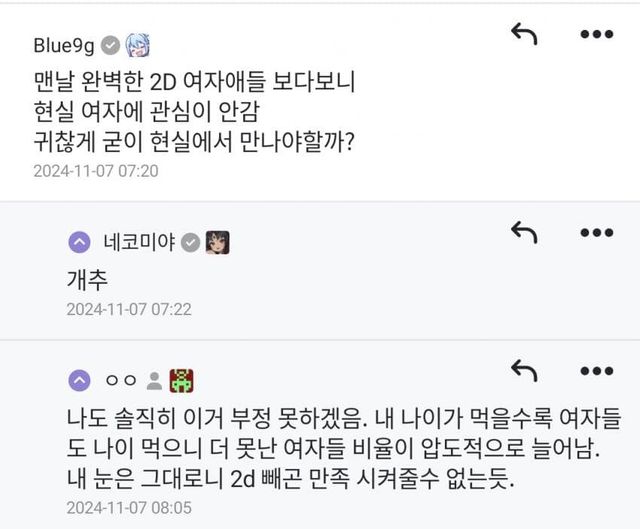Reply to 네코미야's 개추 comment
Screen dimensions: 640x529
click(x=524, y=232)
